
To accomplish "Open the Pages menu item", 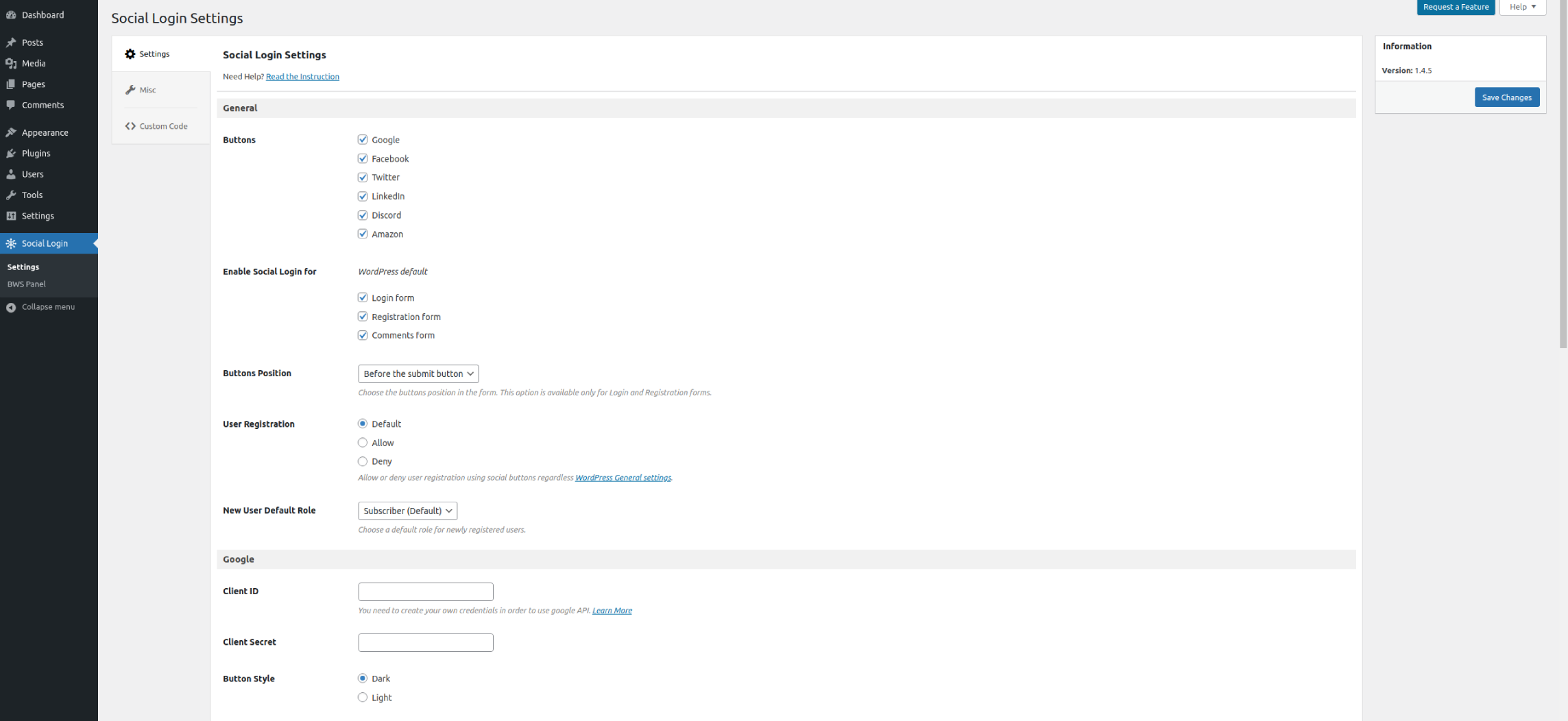I will coord(49,84).
